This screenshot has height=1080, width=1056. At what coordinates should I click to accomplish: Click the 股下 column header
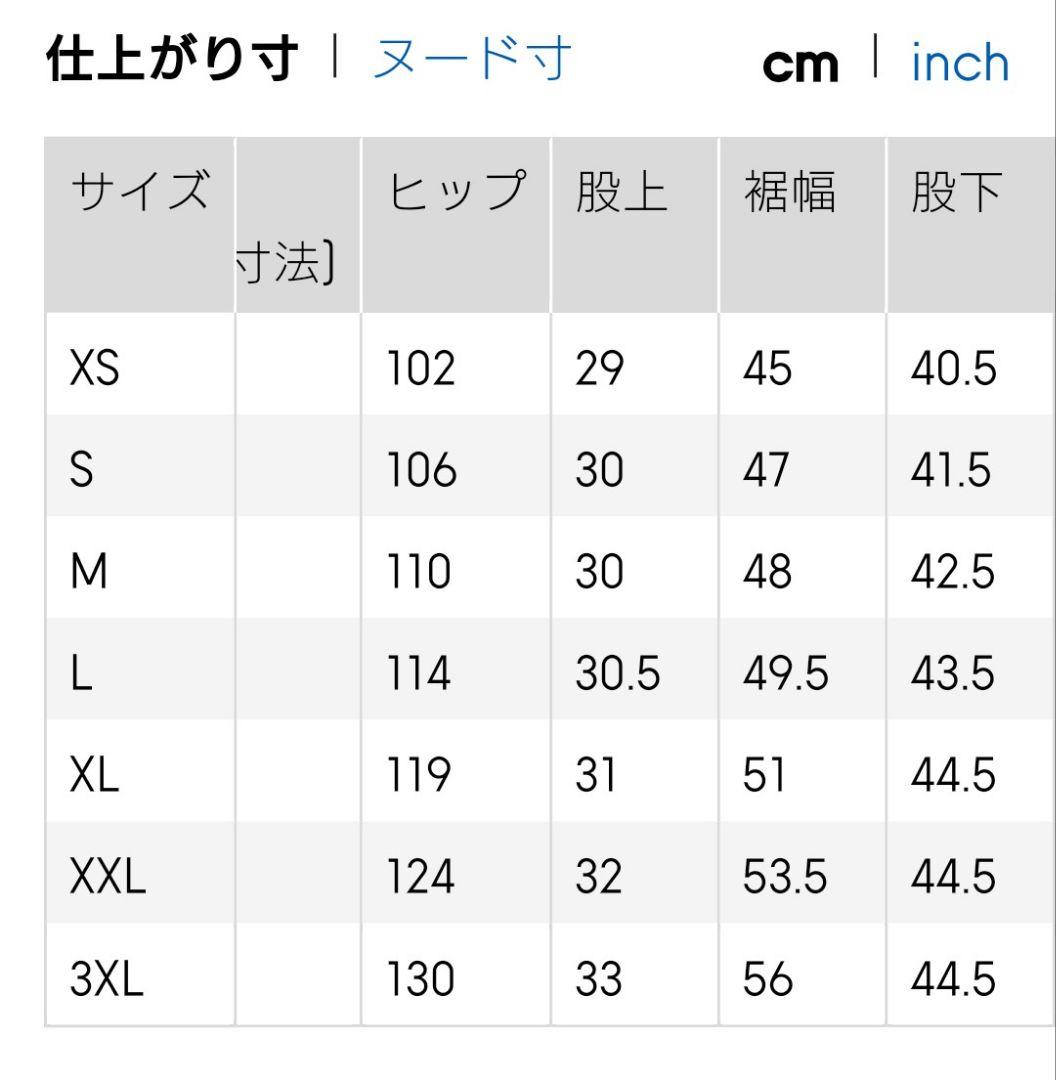tap(956, 192)
